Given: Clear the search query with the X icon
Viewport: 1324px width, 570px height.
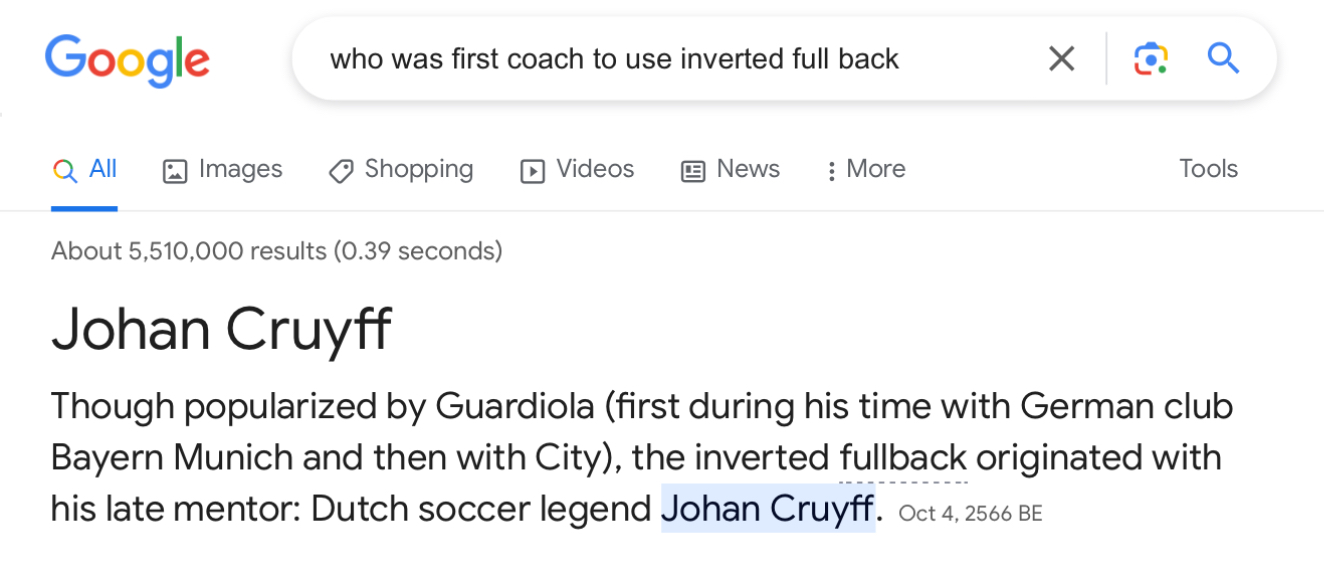Looking at the screenshot, I should click(x=1061, y=59).
